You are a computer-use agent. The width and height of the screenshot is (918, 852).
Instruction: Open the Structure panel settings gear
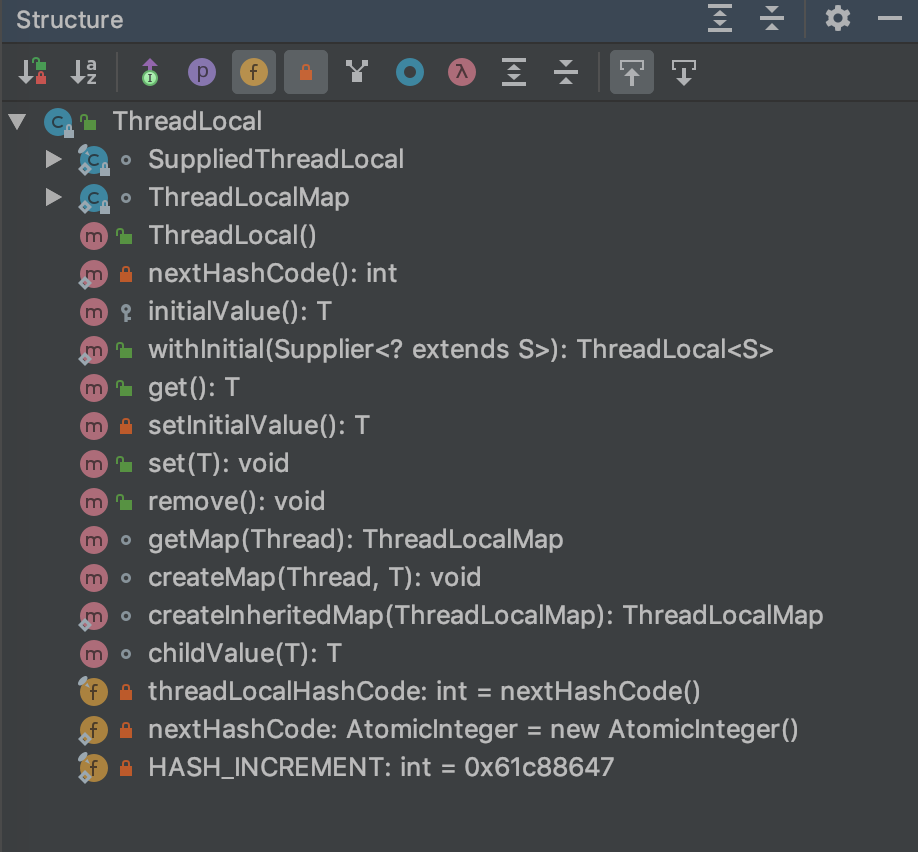click(837, 19)
